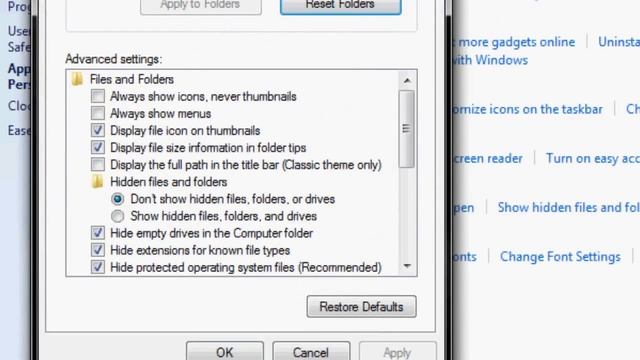
Task: Click the 'Hidden files and folders' tree label
Action: pyautogui.click(x=169, y=182)
